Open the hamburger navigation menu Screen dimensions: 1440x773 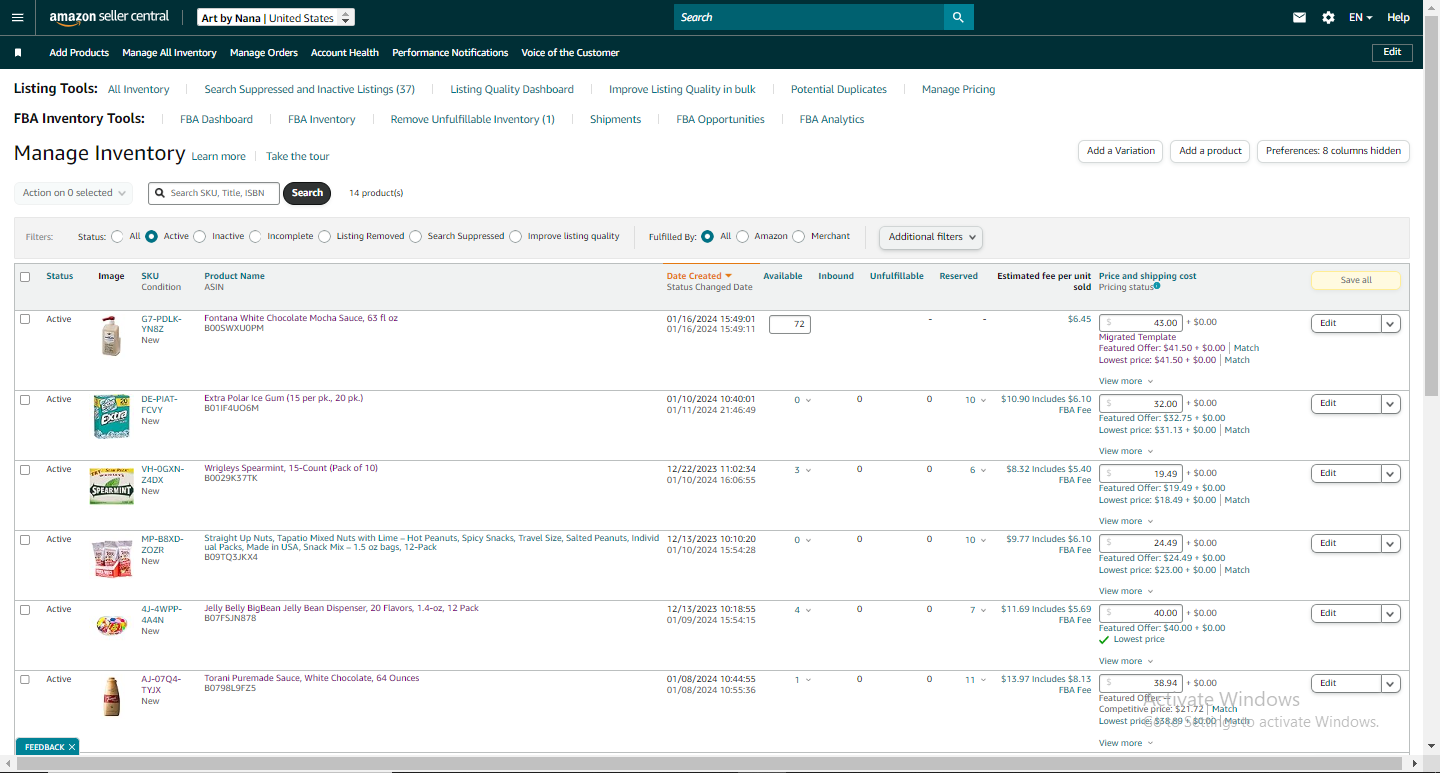coord(17,17)
